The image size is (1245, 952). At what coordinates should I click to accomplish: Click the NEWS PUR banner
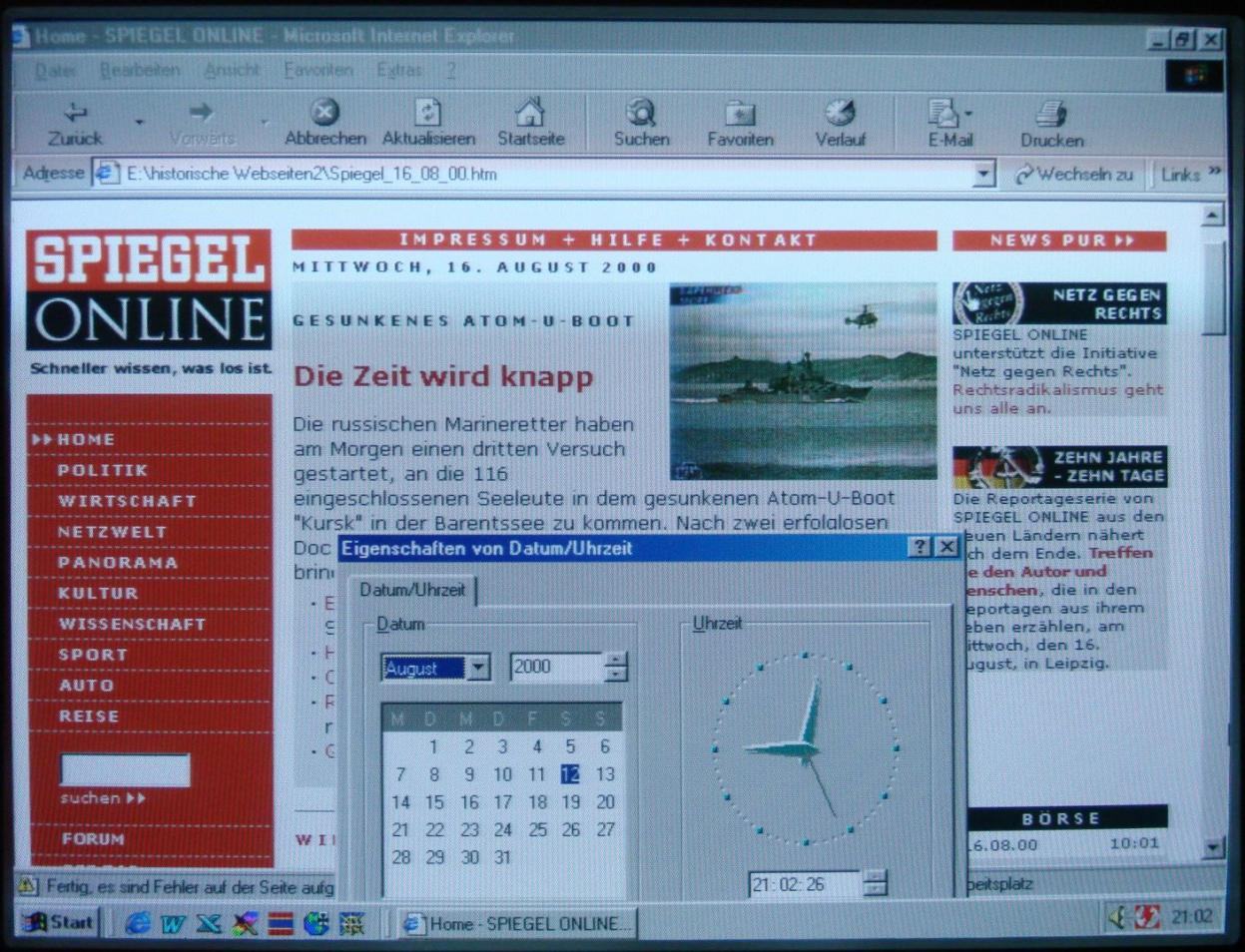coord(1059,240)
